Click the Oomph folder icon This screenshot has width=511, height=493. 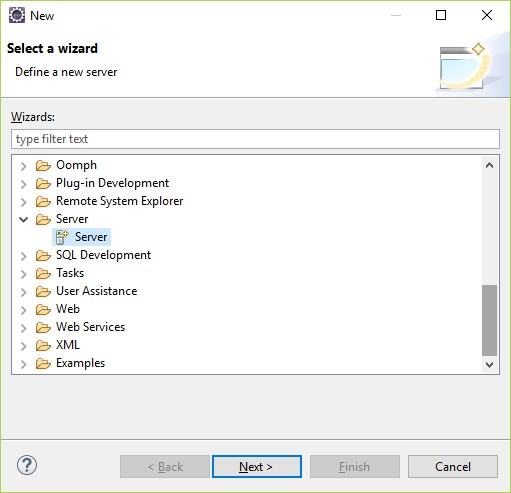[43, 165]
